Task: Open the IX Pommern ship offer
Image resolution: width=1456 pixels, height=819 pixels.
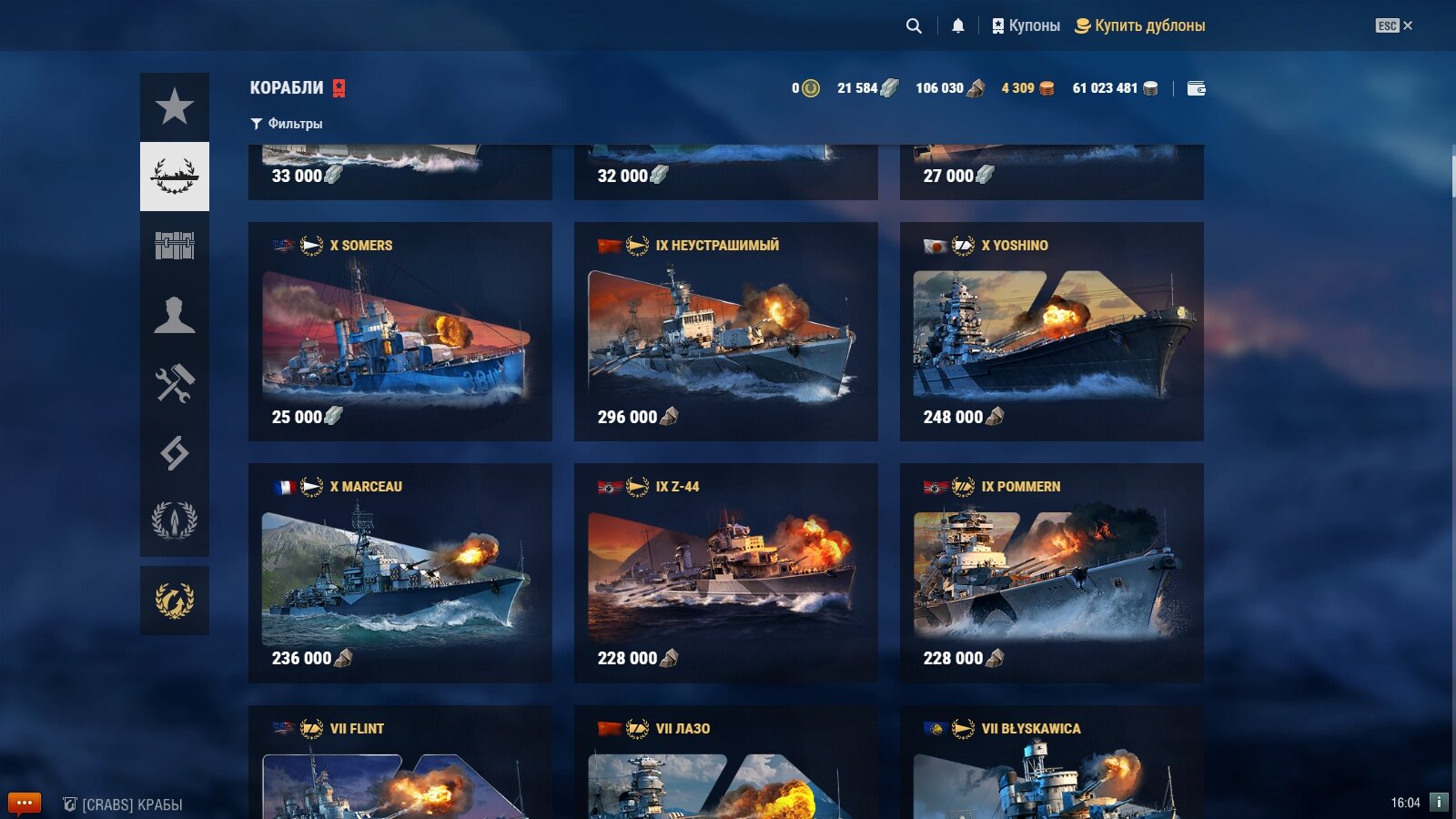Action: point(1052,573)
